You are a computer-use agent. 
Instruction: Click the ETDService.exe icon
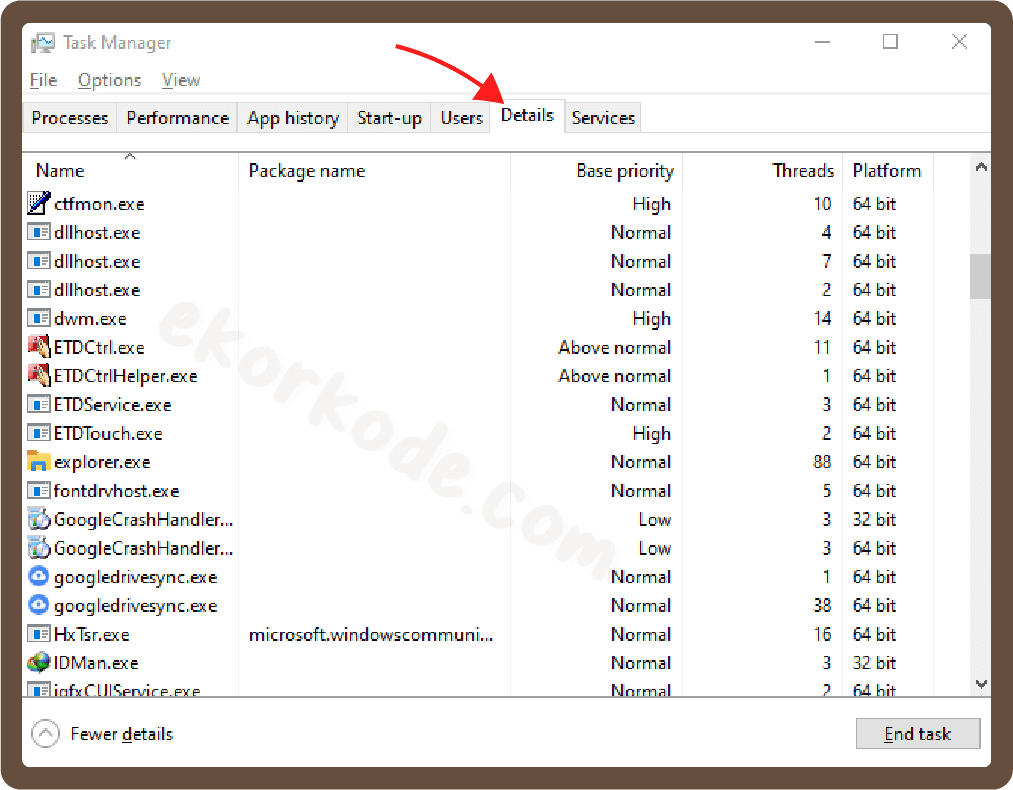pos(39,404)
